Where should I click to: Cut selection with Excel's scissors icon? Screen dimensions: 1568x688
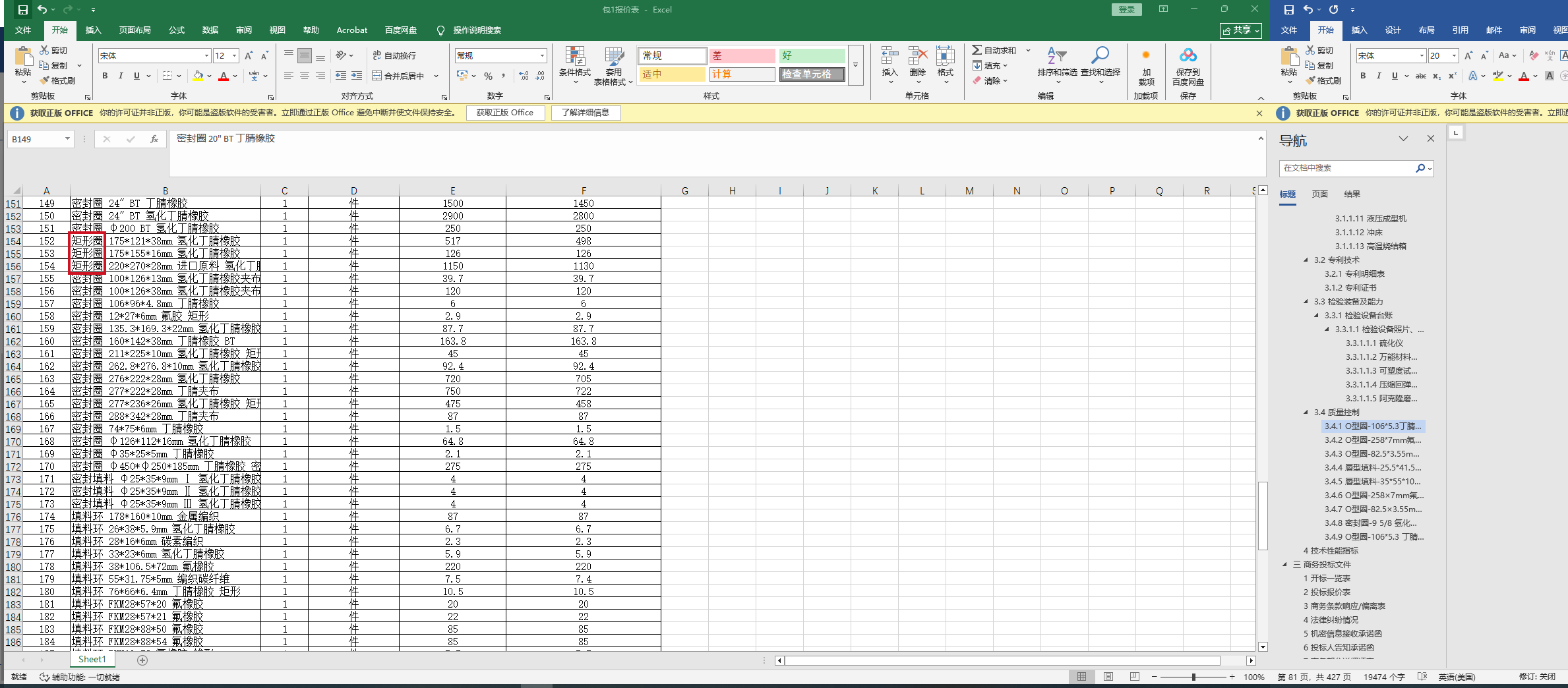pyautogui.click(x=44, y=50)
